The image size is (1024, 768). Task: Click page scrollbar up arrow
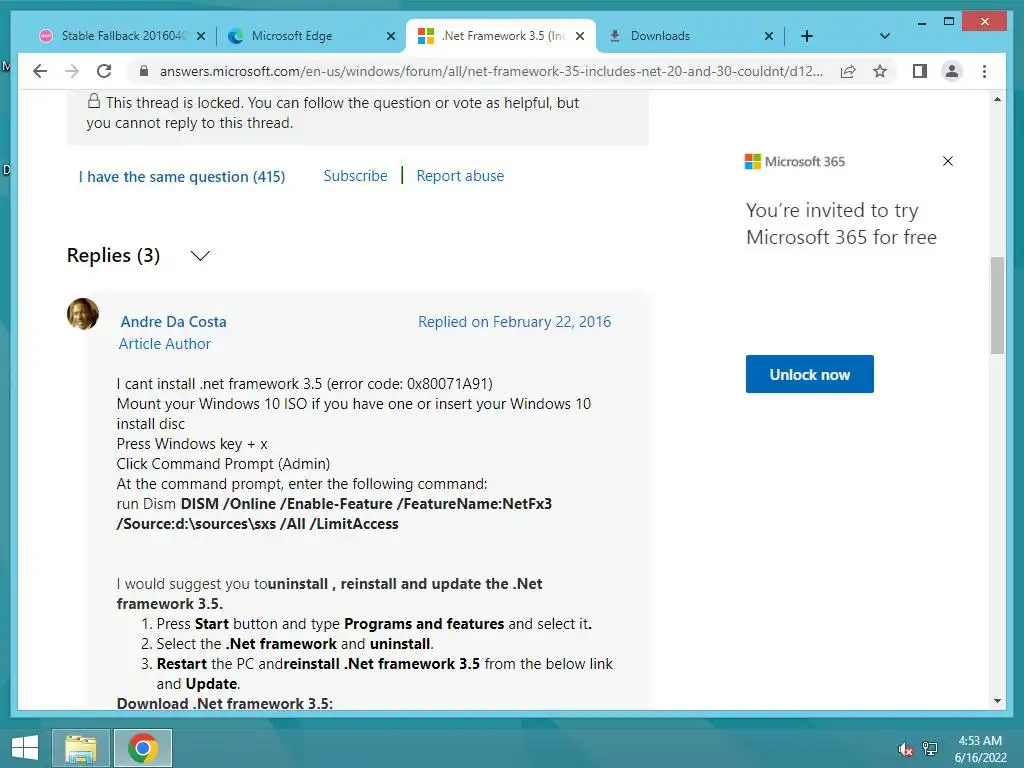(997, 99)
